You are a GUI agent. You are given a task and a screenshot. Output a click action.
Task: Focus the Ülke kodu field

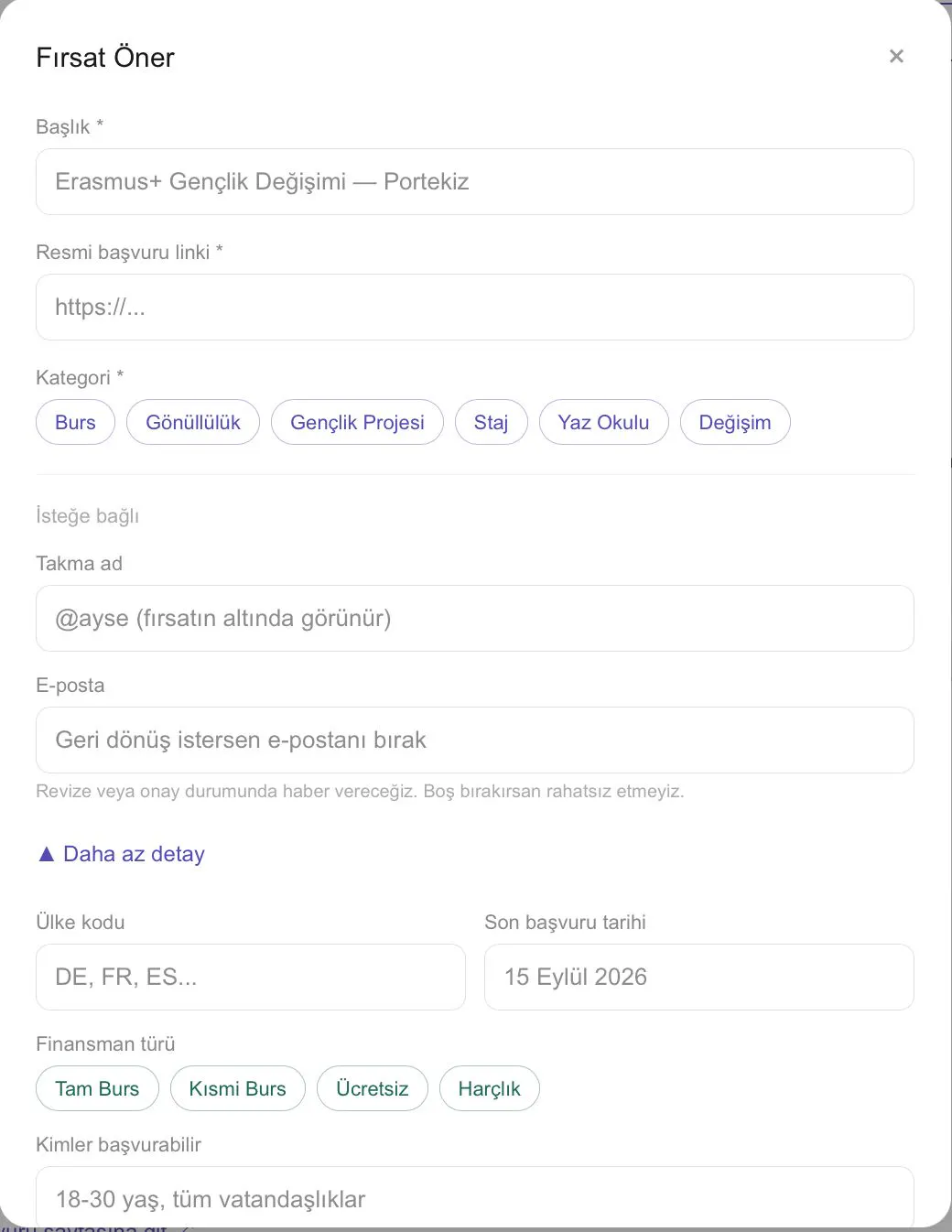point(251,977)
